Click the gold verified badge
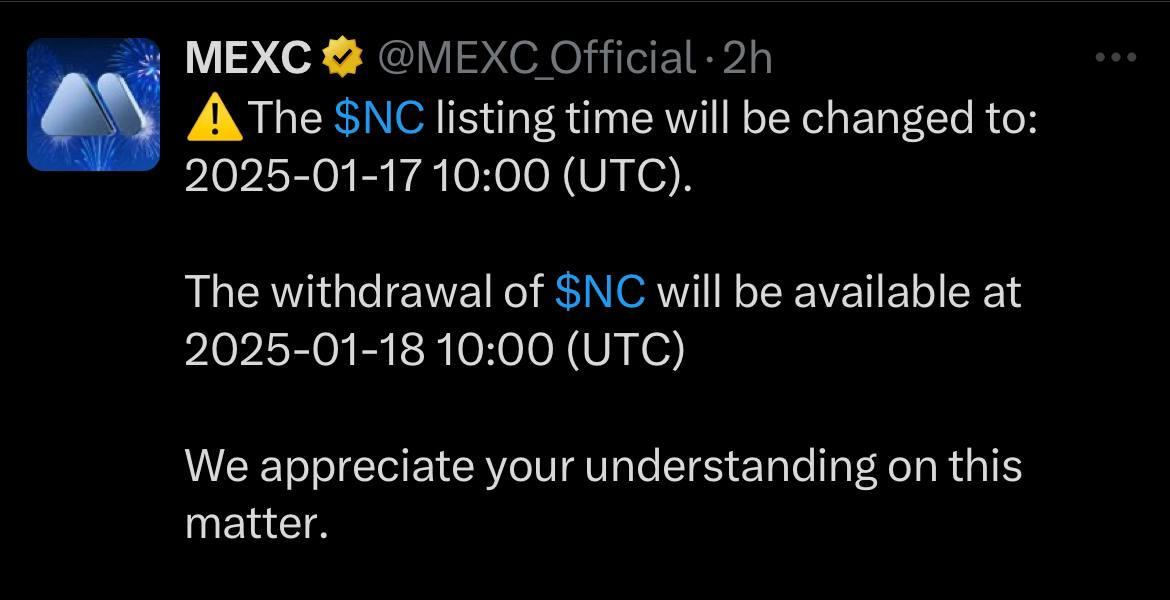1170x600 pixels. 341,60
